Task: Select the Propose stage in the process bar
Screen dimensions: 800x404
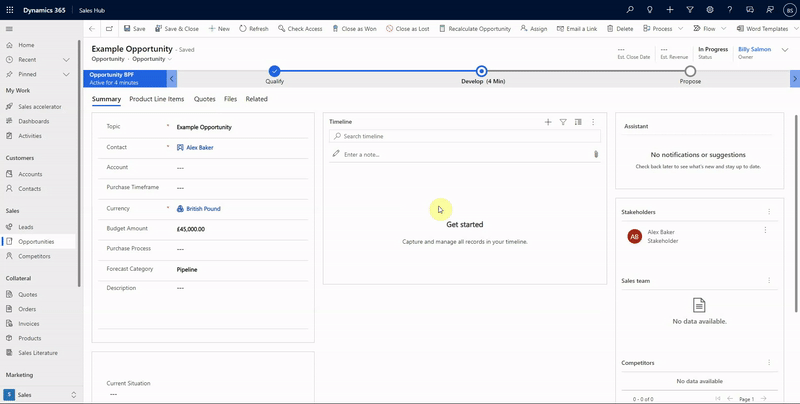Action: click(690, 71)
